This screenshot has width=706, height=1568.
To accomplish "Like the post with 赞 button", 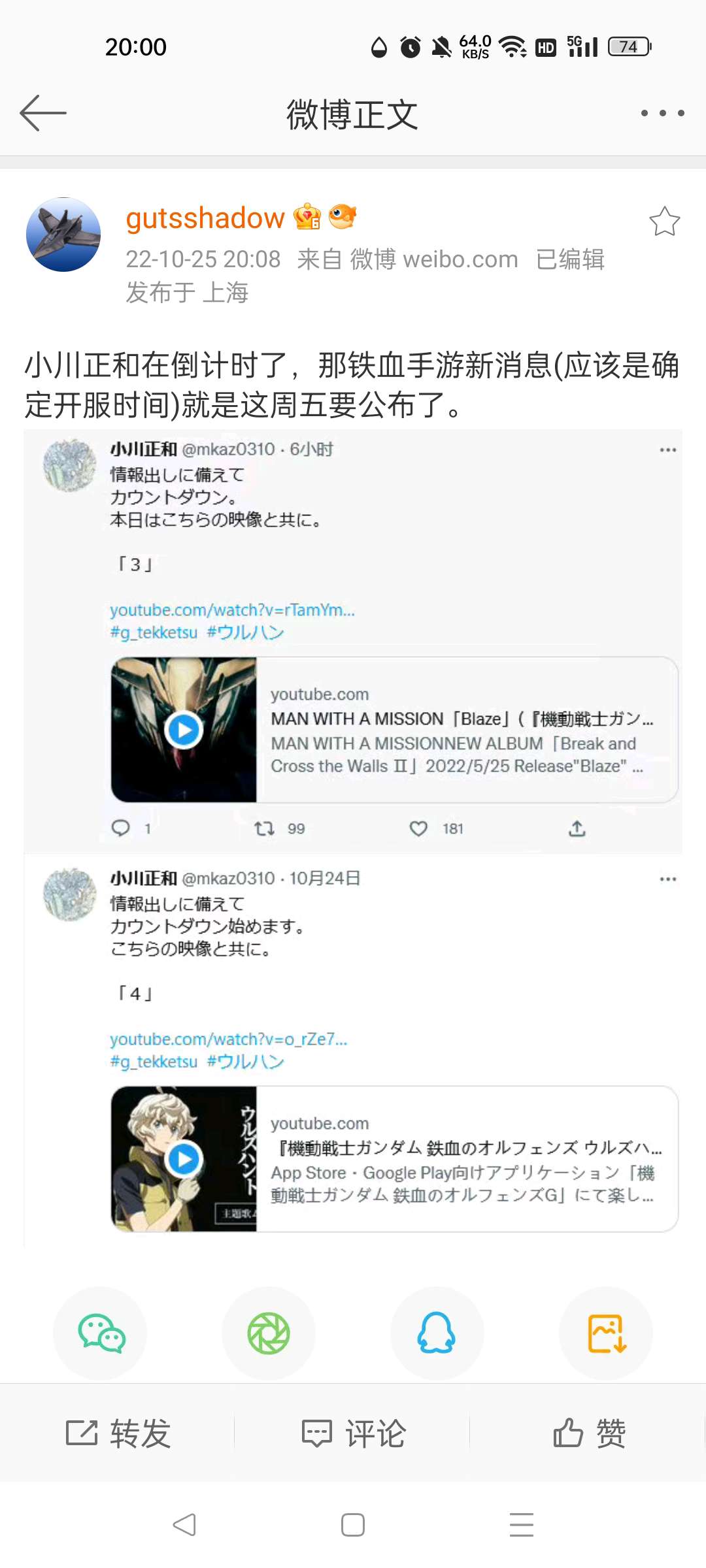I will [x=589, y=1433].
